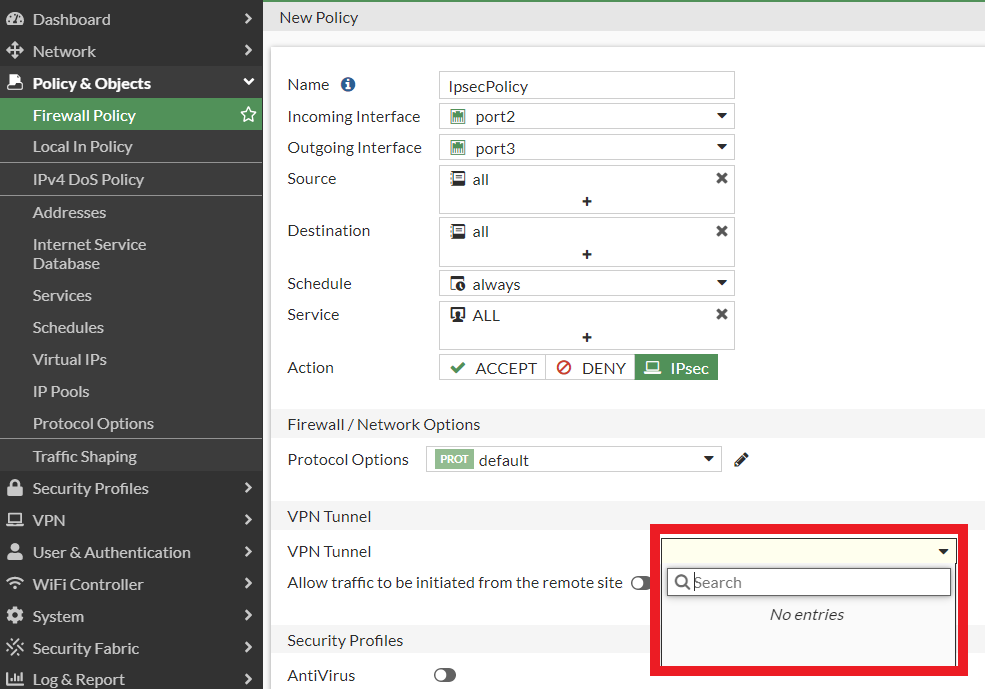This screenshot has height=689, width=985.
Task: Remove the 'all' Source entry
Action: pos(722,178)
